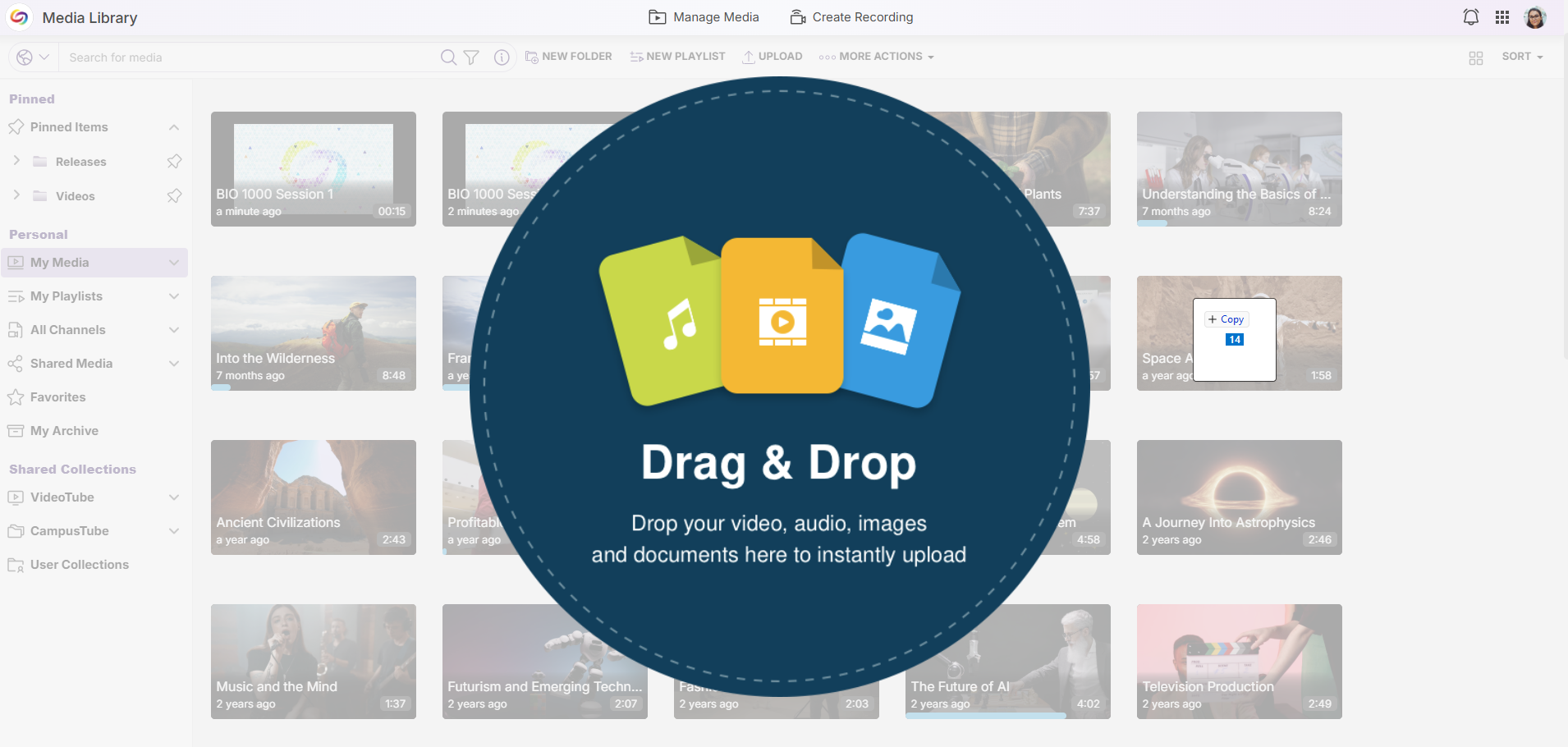Click the Future of AI progress bar
Viewport: 1568px width, 747px height.
coord(986,716)
